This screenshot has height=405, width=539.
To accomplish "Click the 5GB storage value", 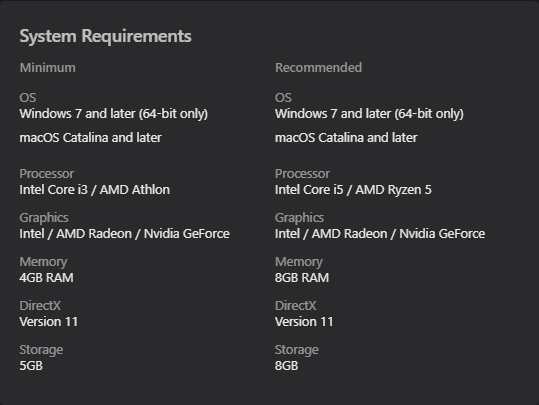I will 31,366.
